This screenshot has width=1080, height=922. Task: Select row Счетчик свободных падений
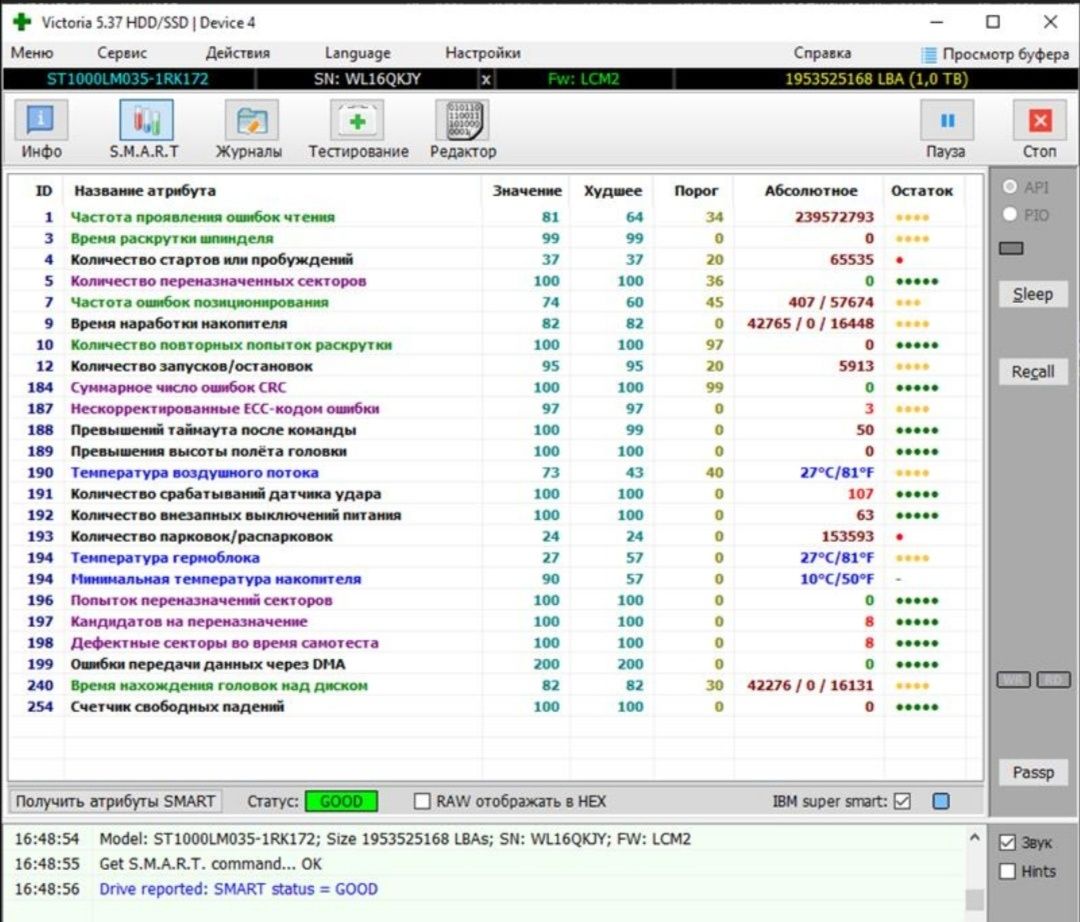496,706
